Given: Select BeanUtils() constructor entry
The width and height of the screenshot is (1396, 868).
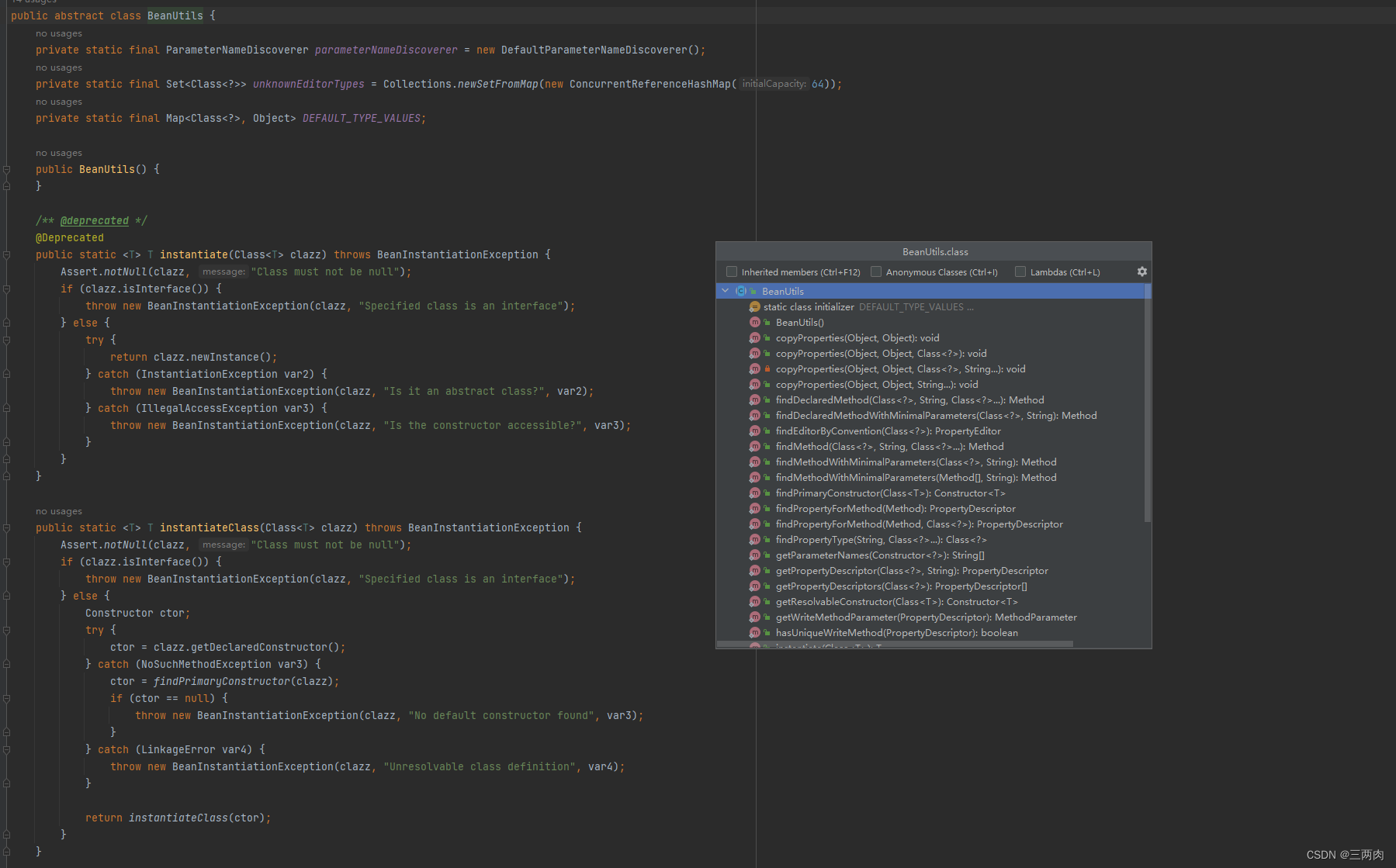Looking at the screenshot, I should [930, 322].
